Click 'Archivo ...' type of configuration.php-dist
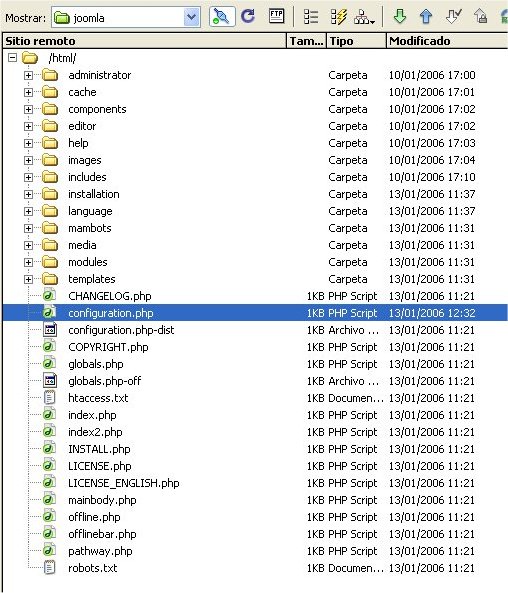This screenshot has width=508, height=593. (x=353, y=330)
